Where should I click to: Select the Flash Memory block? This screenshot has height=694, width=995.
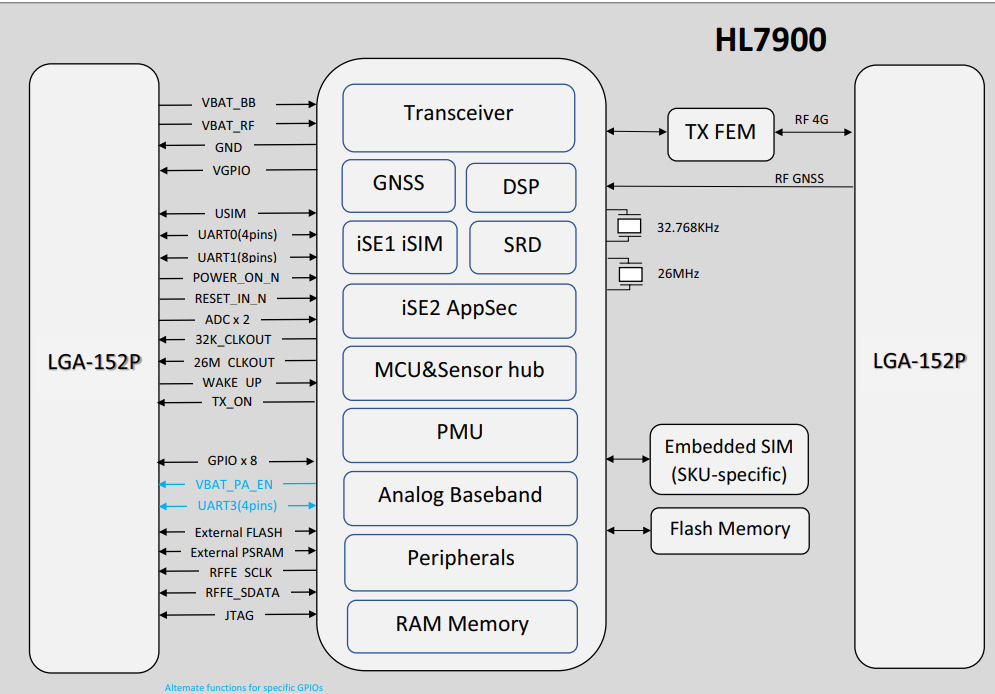[x=730, y=530]
